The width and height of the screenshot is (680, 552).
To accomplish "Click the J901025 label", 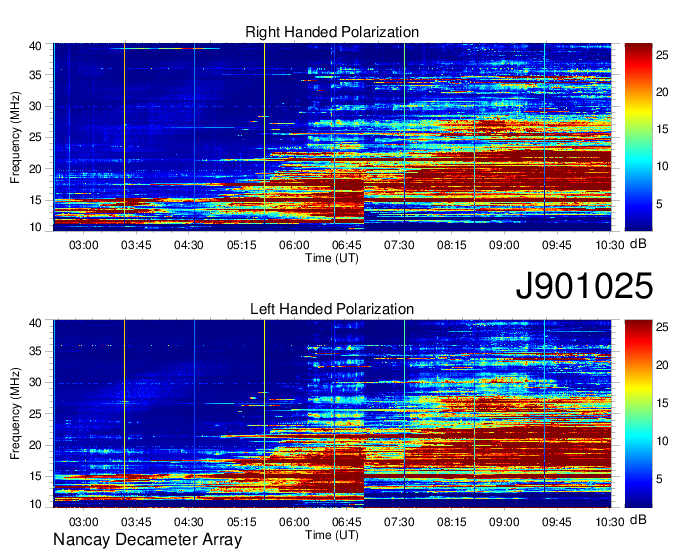I will (584, 286).
